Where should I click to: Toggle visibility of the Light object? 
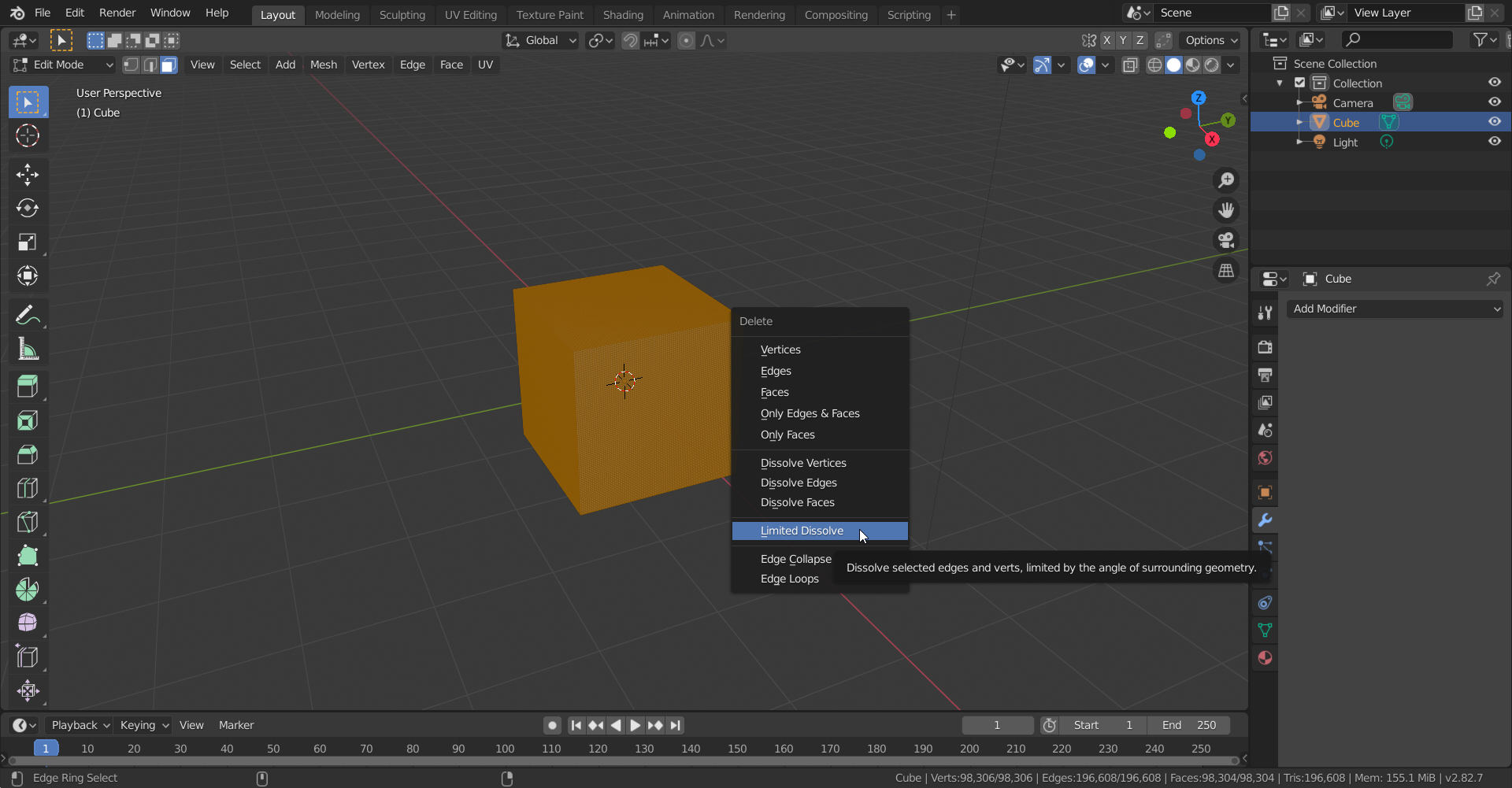point(1494,142)
